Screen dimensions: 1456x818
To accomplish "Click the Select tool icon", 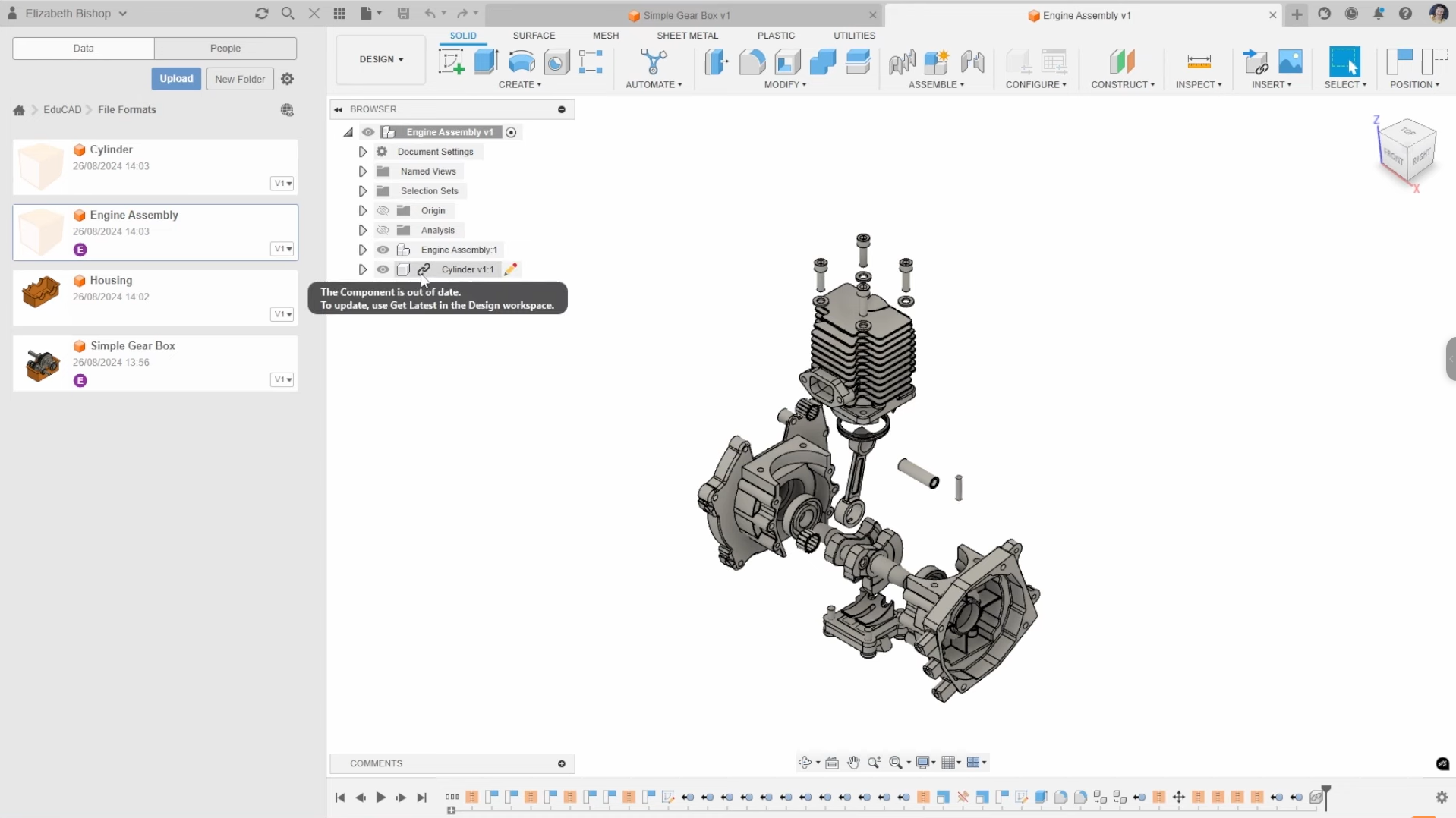I will (x=1344, y=61).
